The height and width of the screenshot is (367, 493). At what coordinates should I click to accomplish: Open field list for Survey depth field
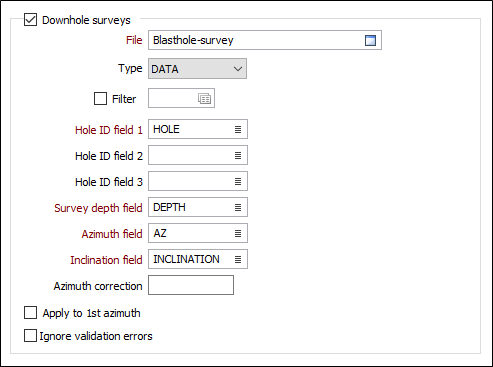pyautogui.click(x=238, y=207)
